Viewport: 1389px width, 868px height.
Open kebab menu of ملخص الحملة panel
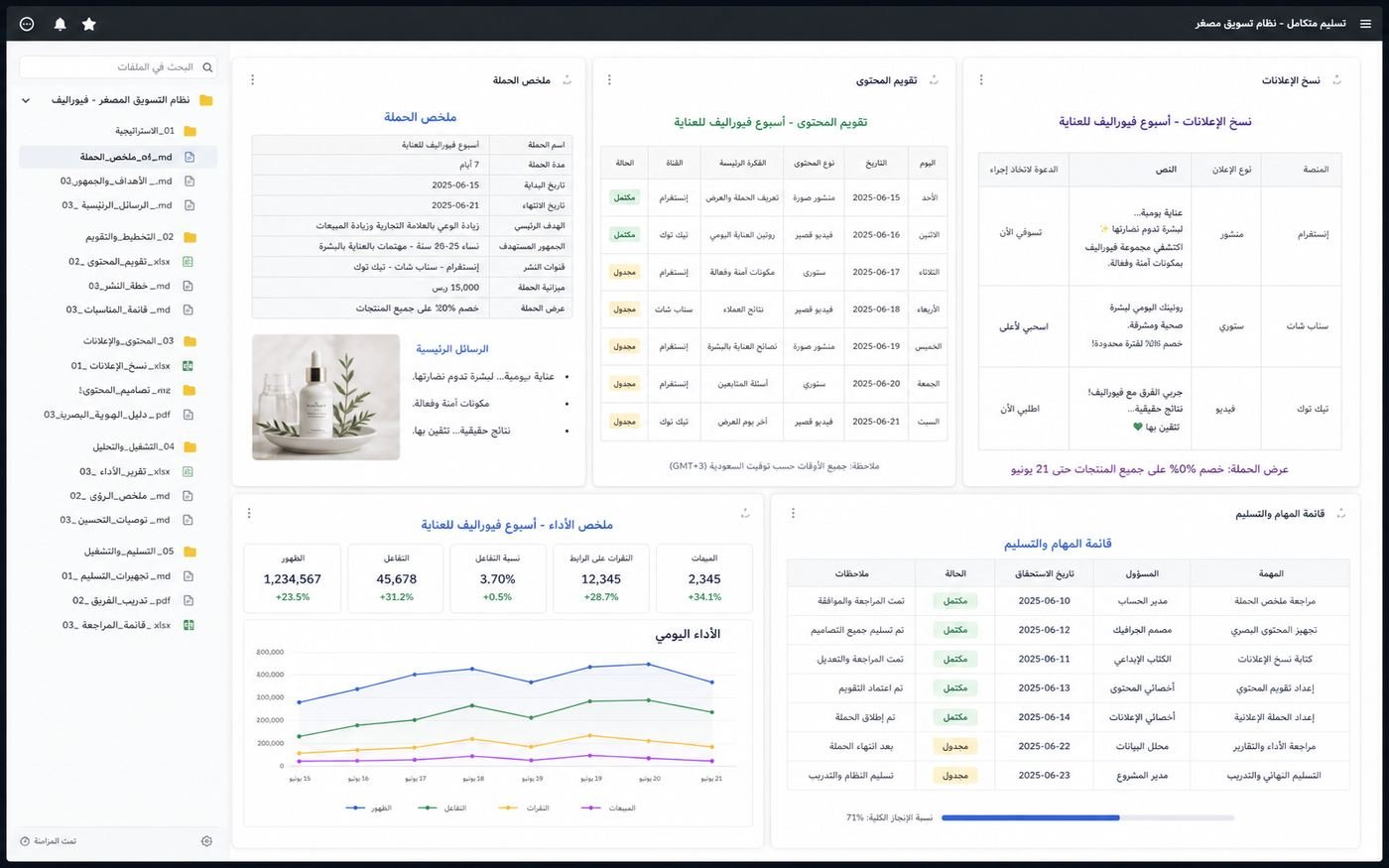tap(252, 80)
